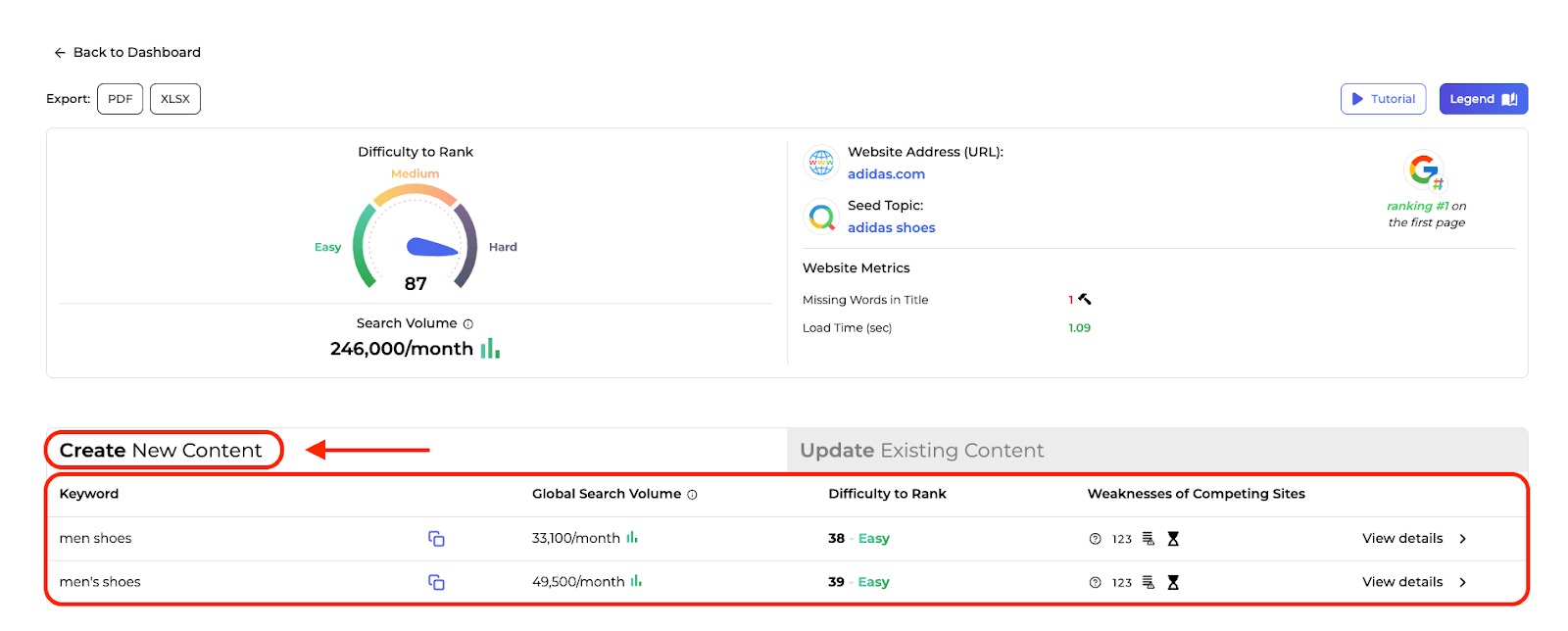Click the Difficulty to Rank column header

tap(887, 494)
